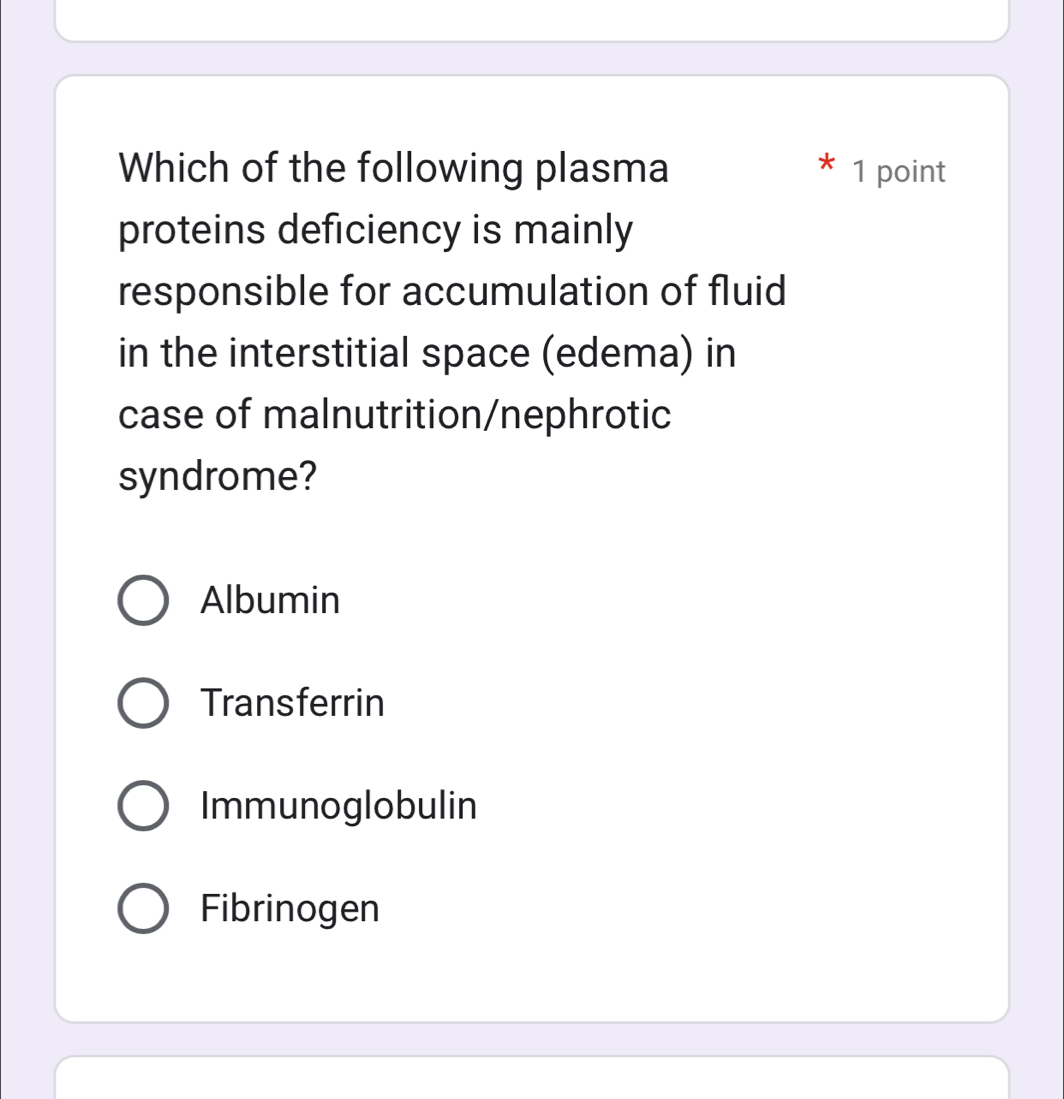Click the Immunoglobulin option label text
Image resolution: width=1064 pixels, height=1099 pixels.
point(338,806)
